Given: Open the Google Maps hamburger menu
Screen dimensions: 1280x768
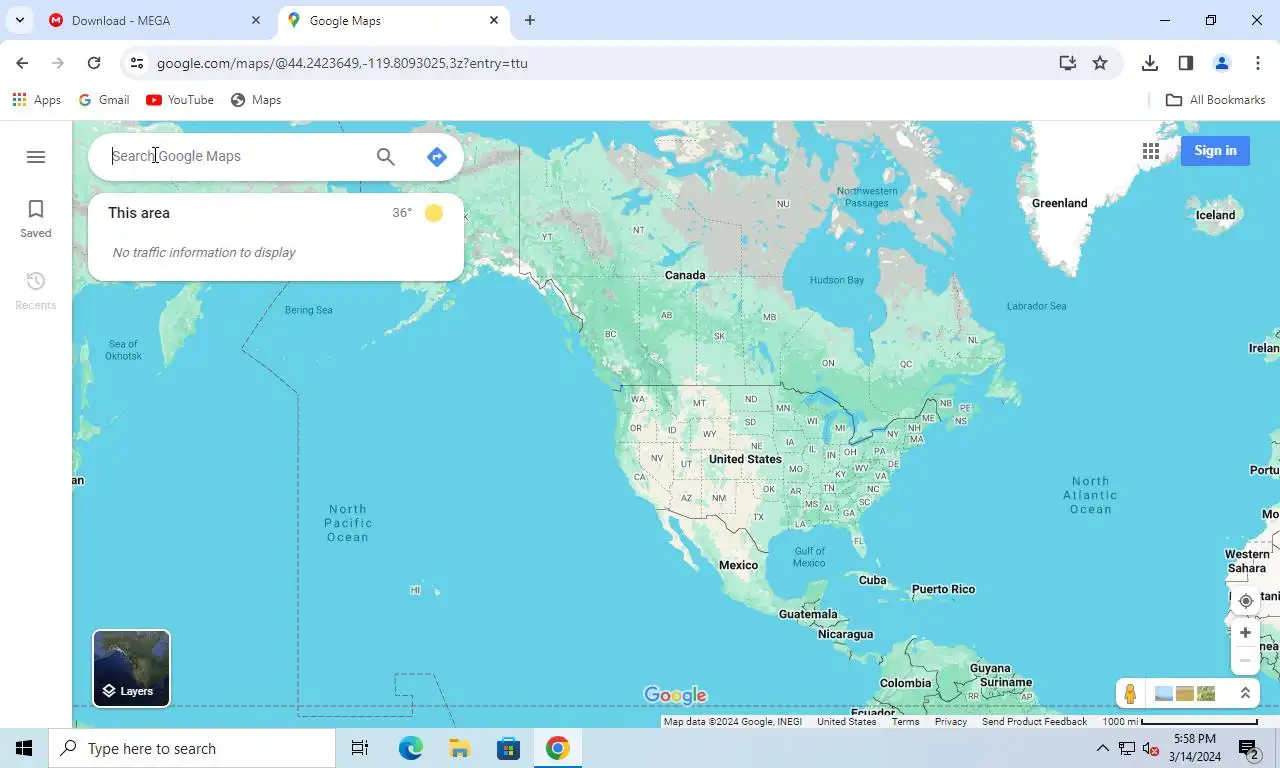Looking at the screenshot, I should 36,156.
